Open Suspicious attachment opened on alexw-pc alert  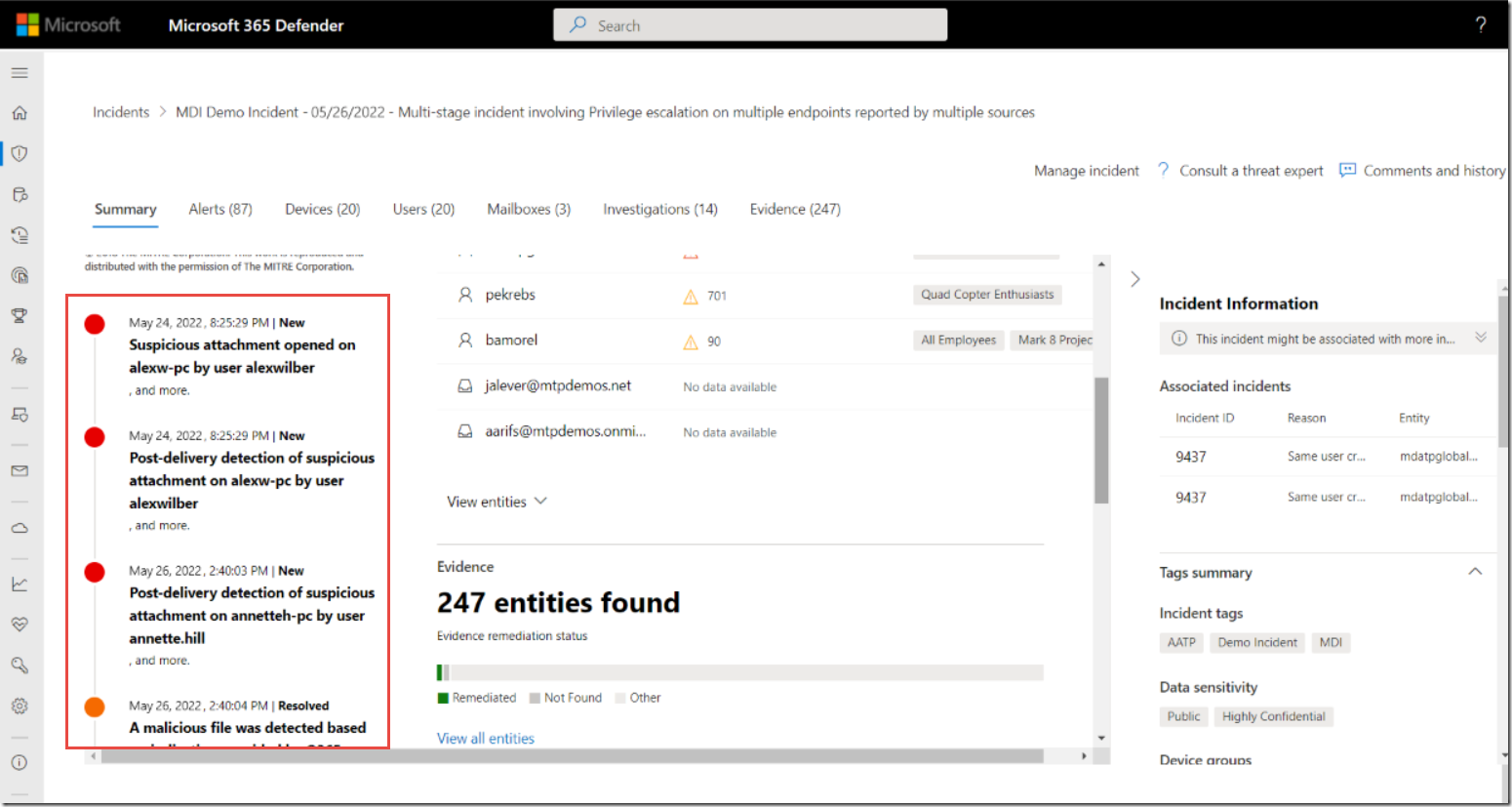click(242, 356)
